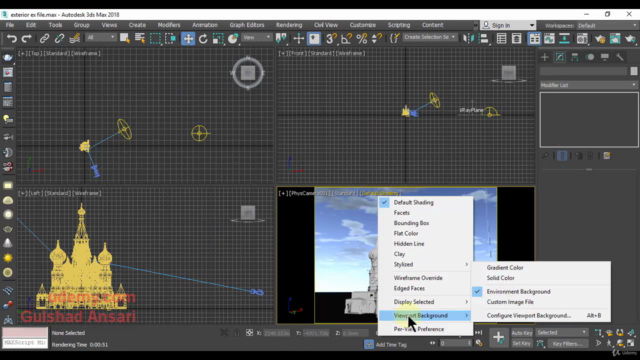Click the Set Key button
The width and height of the screenshot is (640, 360).
[x=522, y=343]
